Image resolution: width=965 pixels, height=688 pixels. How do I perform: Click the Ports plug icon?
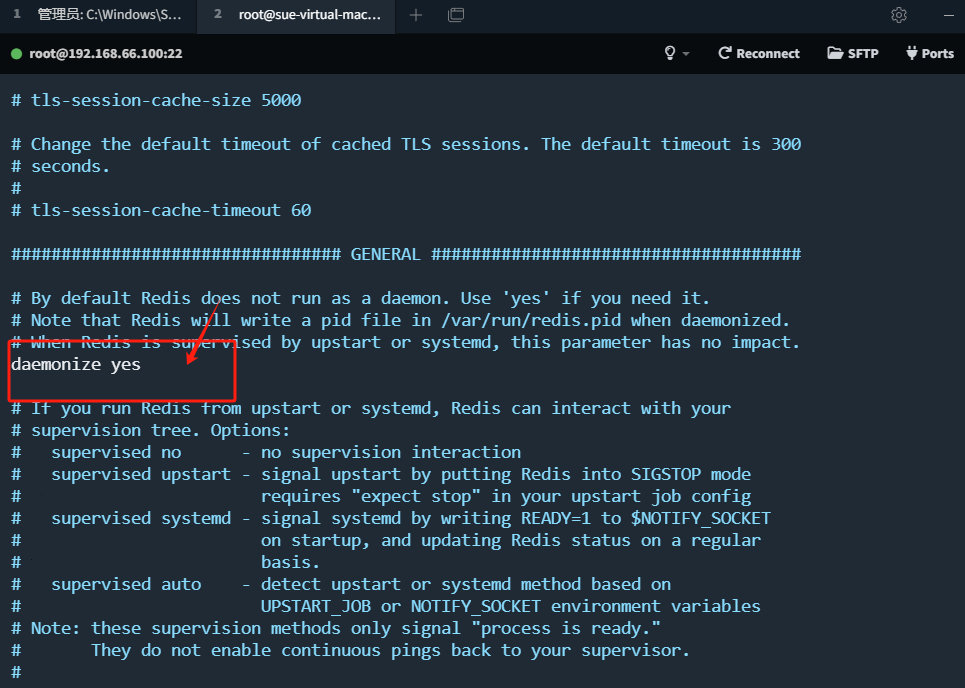[x=911, y=53]
